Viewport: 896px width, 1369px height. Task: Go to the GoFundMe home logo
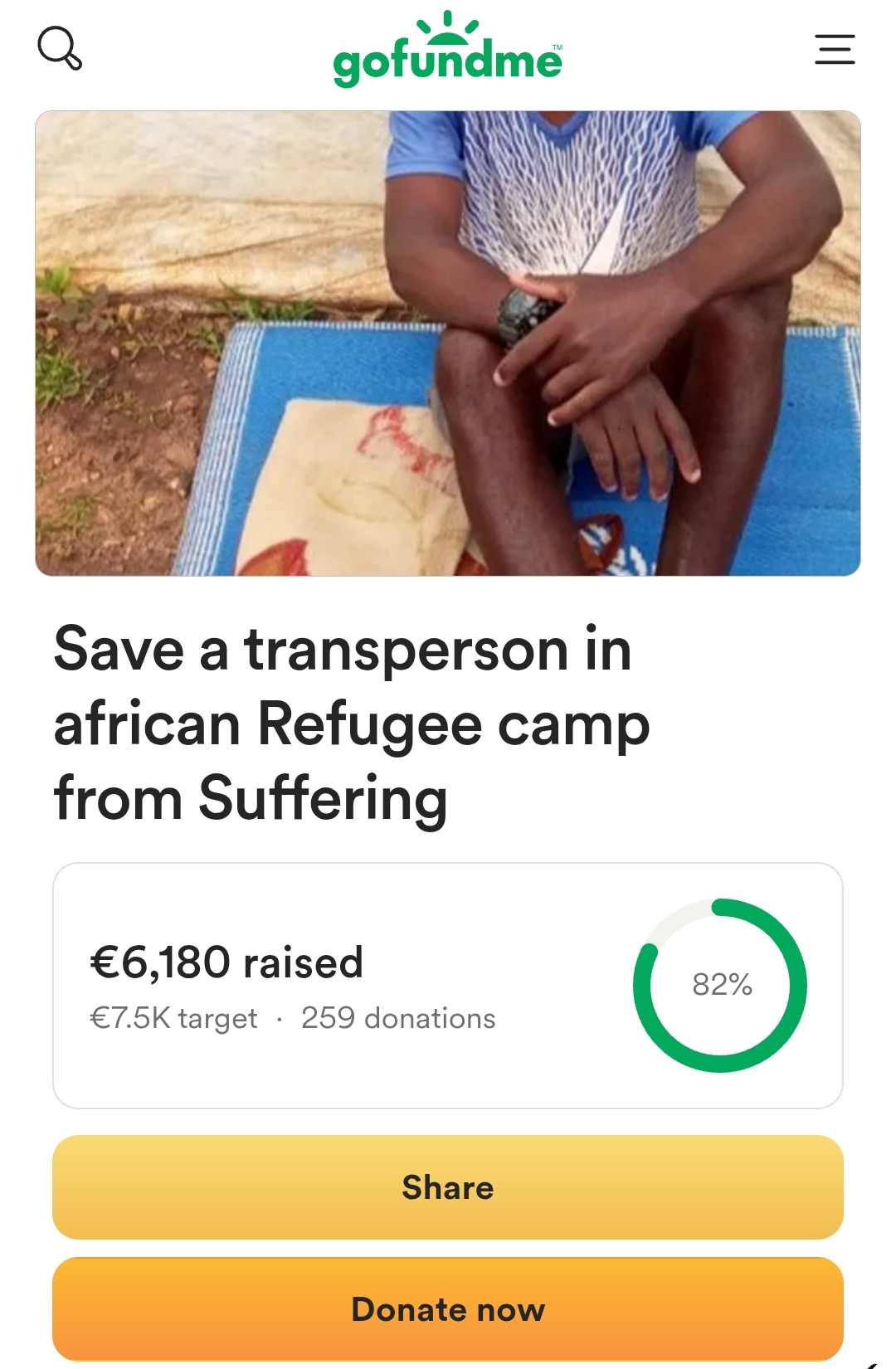click(x=447, y=50)
